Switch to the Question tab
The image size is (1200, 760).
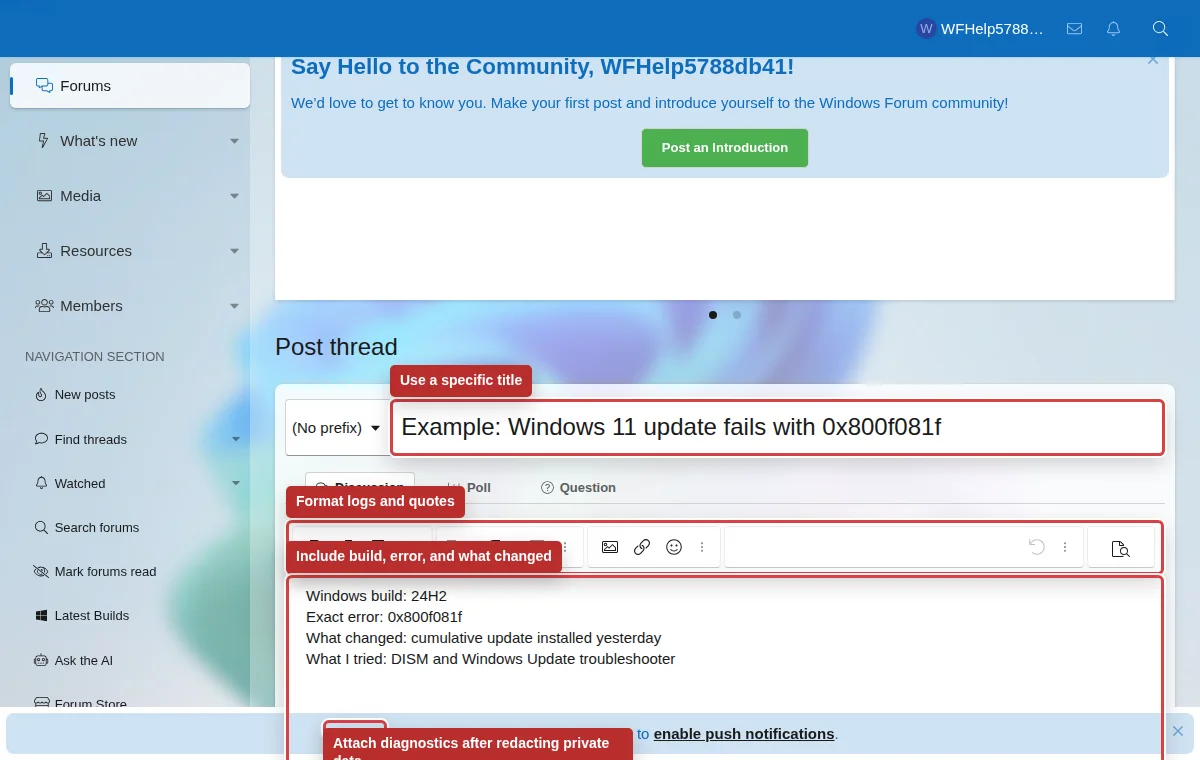(578, 488)
